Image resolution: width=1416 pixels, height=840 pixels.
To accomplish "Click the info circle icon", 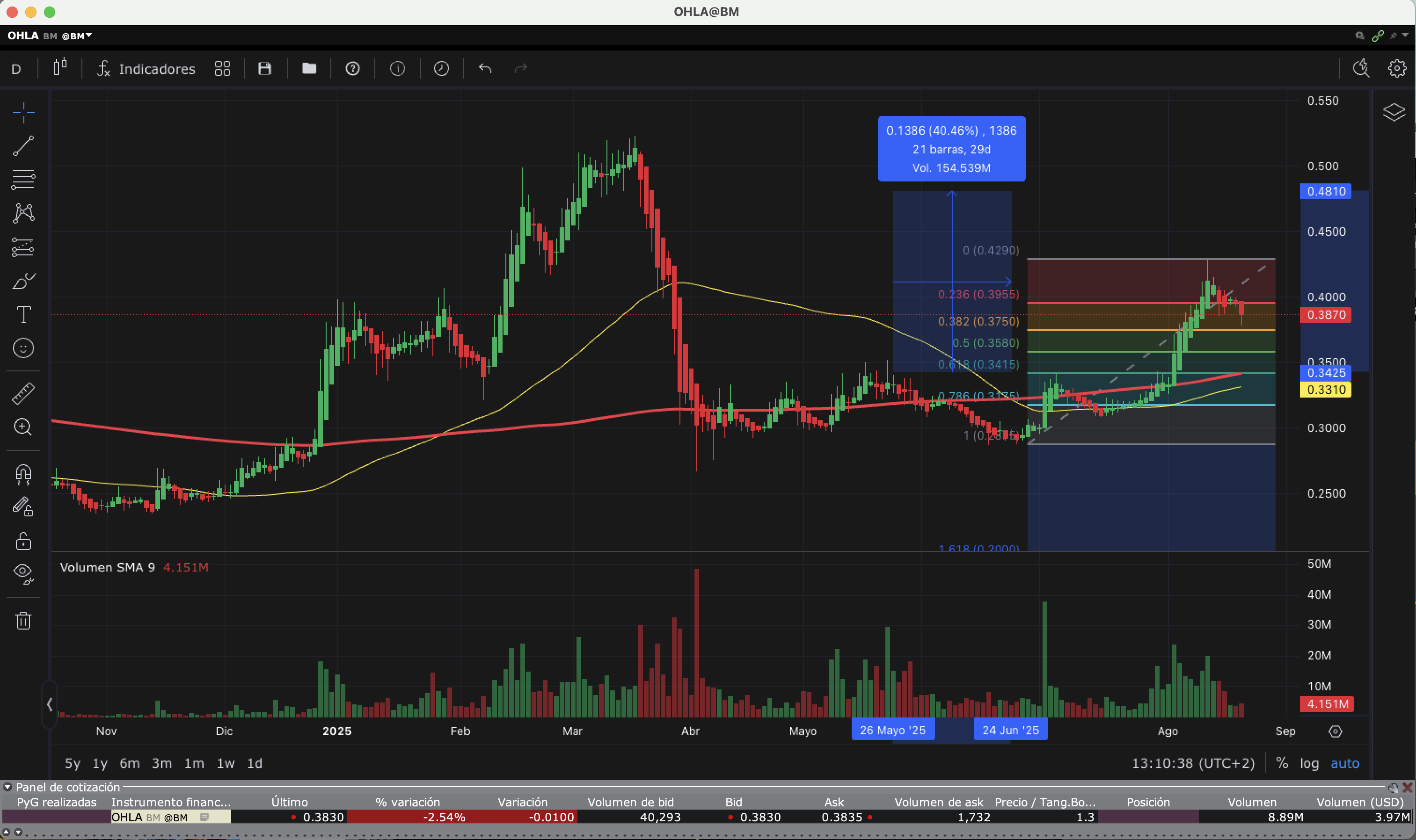I will tap(397, 68).
